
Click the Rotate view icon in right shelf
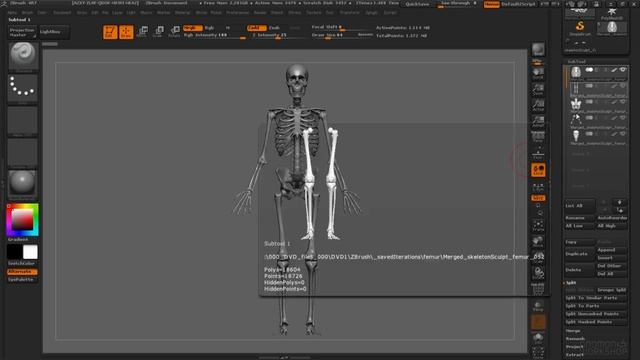[x=538, y=273]
